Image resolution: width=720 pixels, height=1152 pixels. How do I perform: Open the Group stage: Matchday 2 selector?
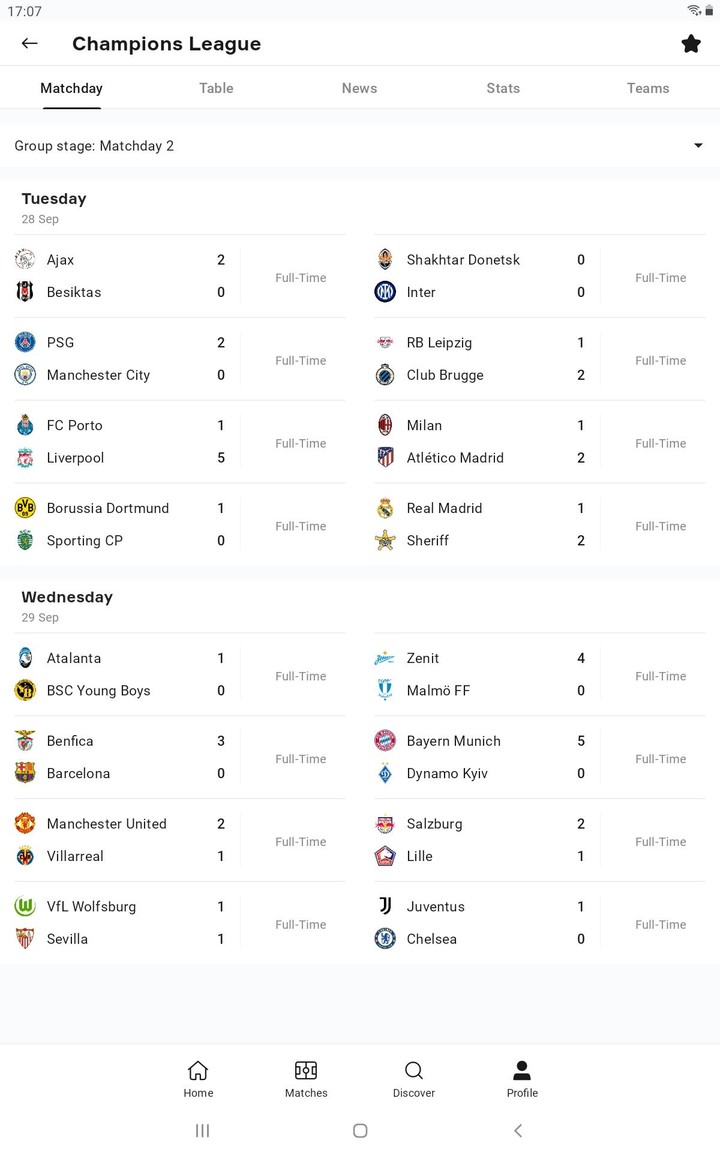(94, 146)
